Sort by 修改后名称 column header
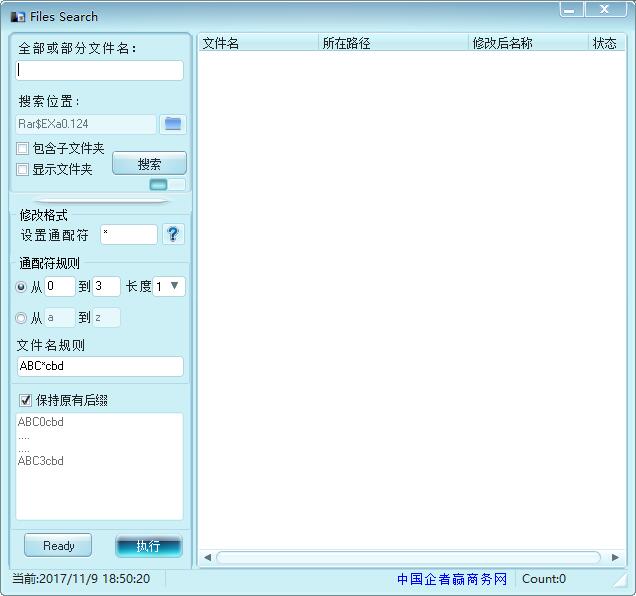Image resolution: width=636 pixels, height=596 pixels. (527, 44)
